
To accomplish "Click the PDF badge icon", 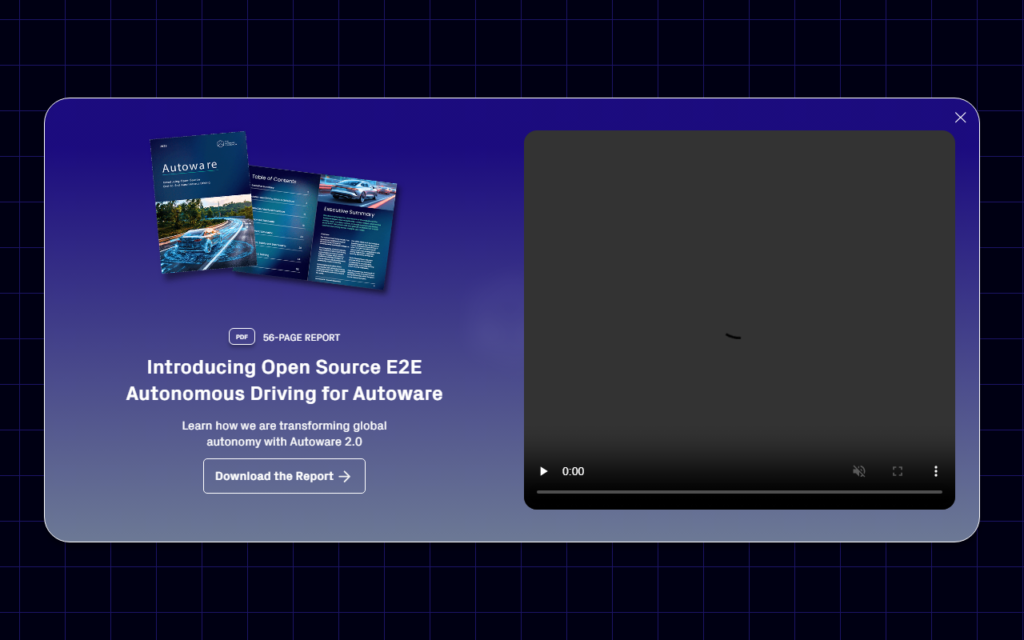I will (x=241, y=337).
